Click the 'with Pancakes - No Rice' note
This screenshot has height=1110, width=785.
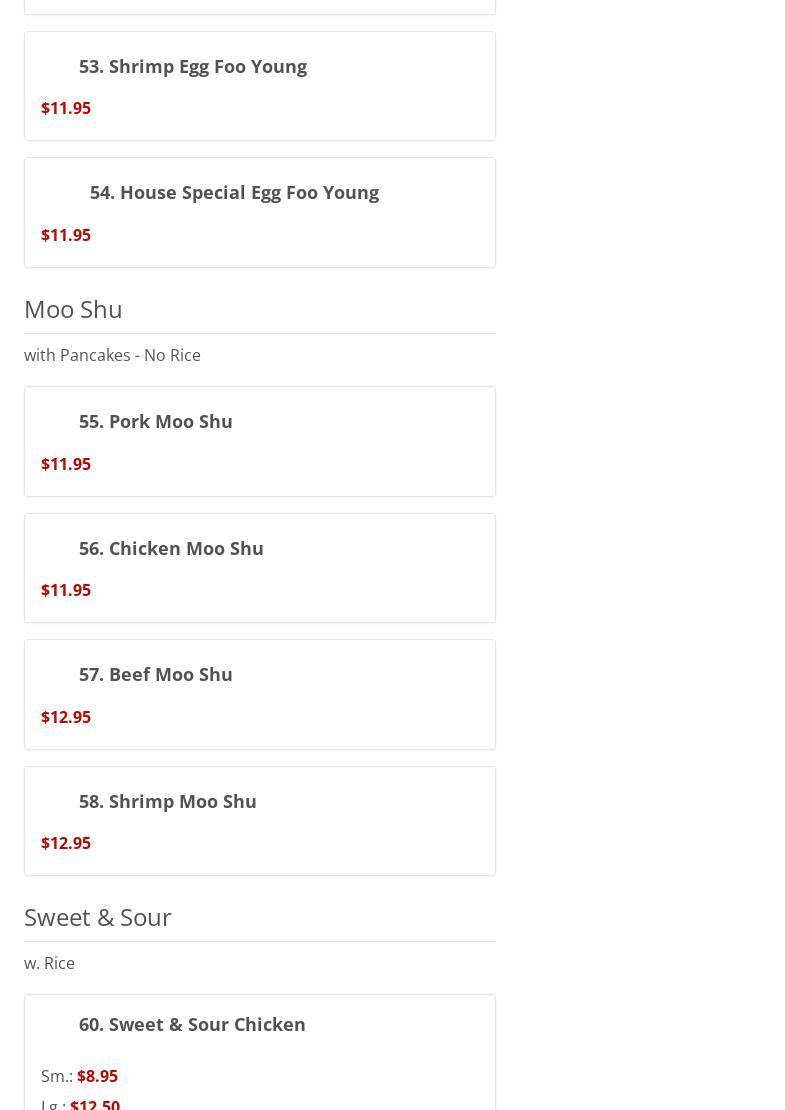112,355
